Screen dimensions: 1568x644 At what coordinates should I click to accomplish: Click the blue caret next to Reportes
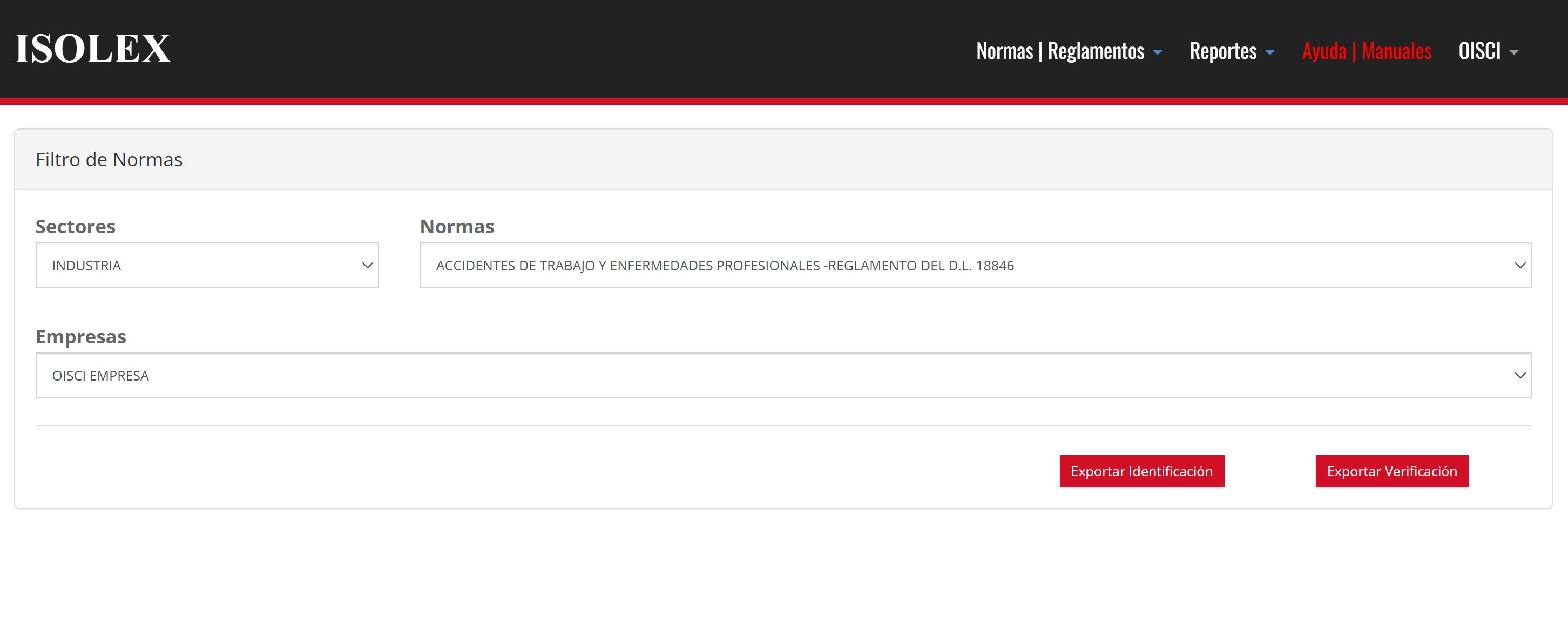tap(1270, 53)
